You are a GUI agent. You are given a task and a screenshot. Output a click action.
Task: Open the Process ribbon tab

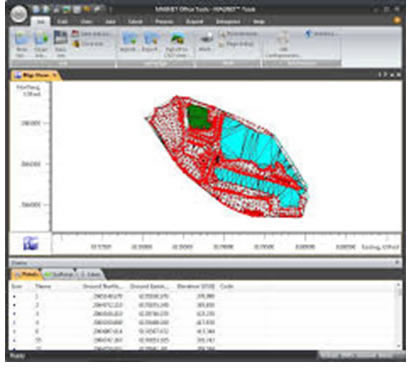tap(164, 22)
